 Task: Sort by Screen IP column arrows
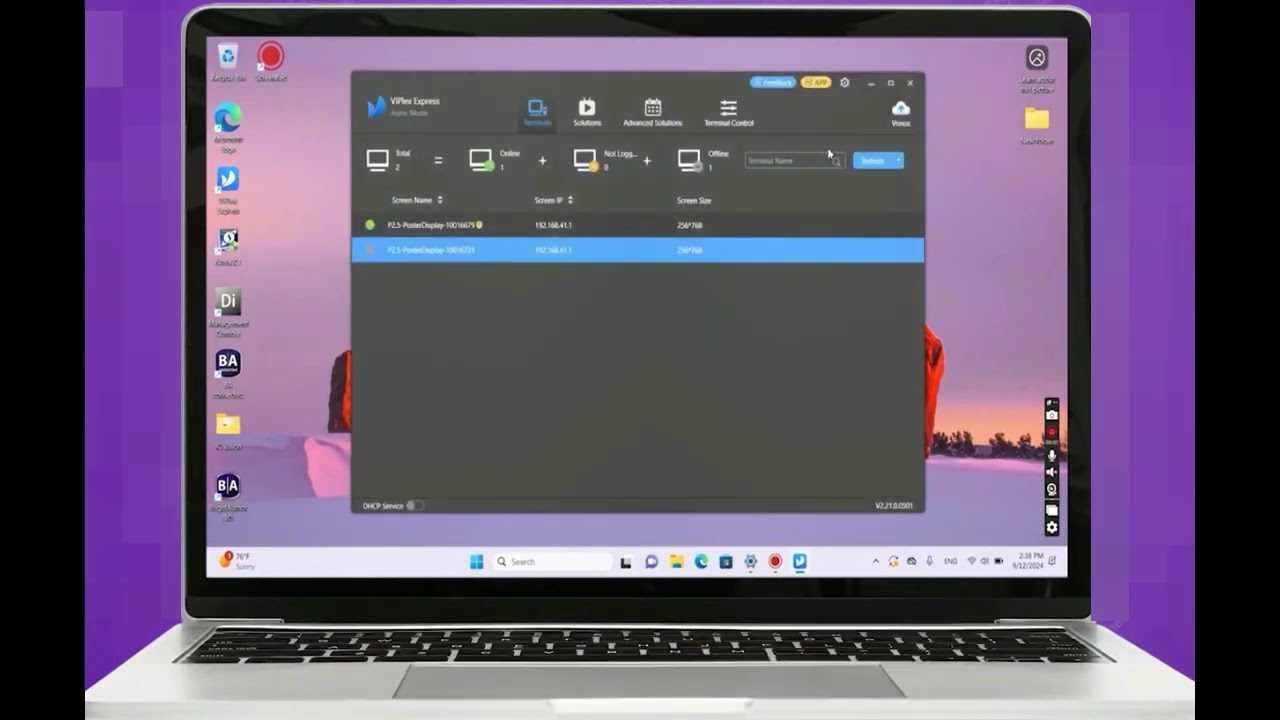pos(570,200)
